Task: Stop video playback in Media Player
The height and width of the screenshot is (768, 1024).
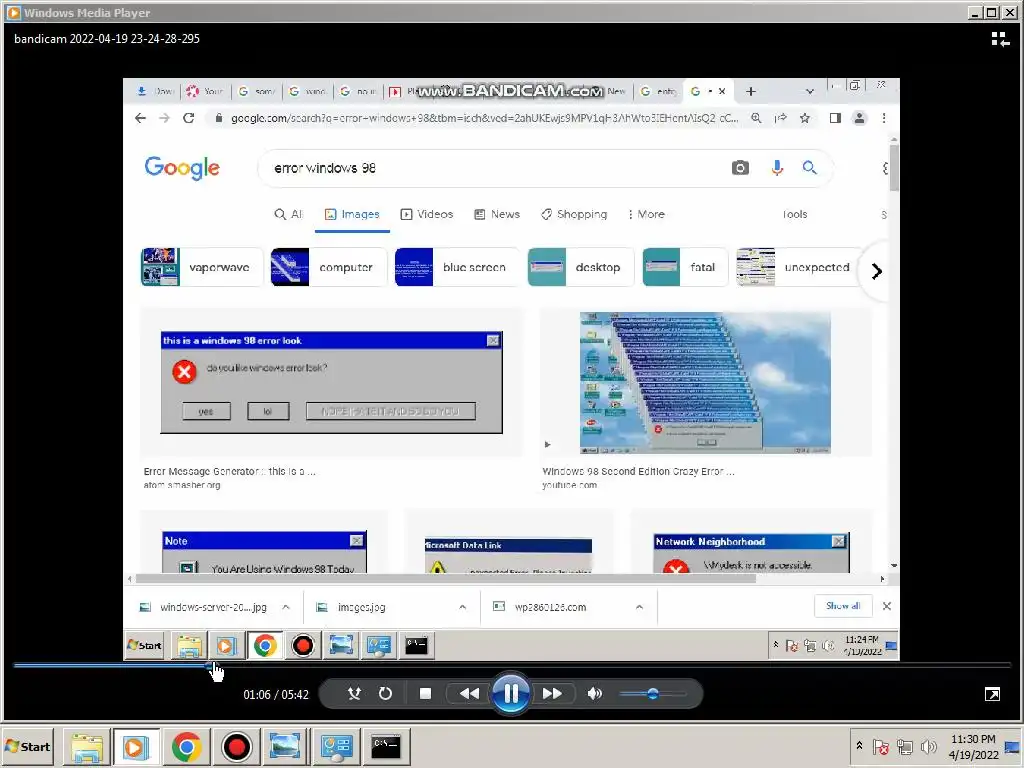Action: [x=425, y=694]
